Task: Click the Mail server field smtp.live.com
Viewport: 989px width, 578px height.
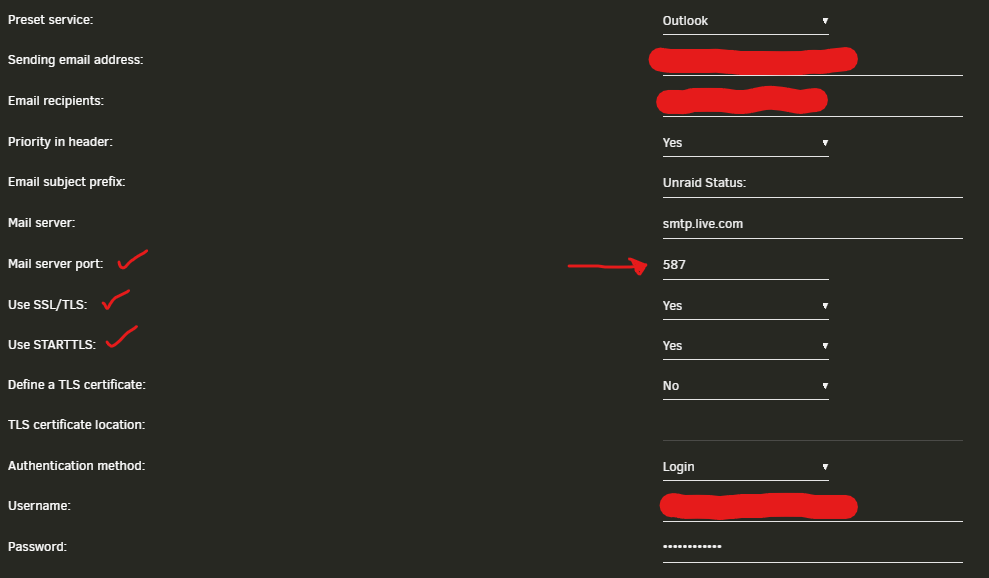Action: [812, 224]
